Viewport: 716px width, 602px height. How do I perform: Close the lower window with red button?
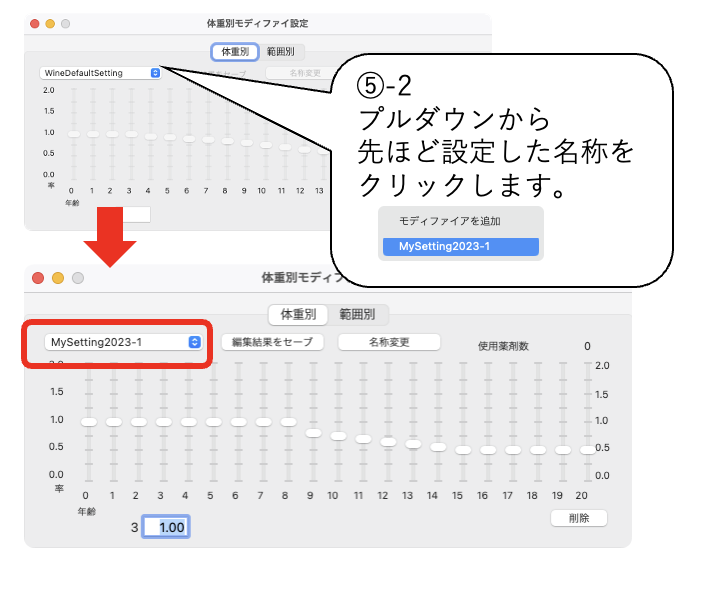tap(39, 278)
